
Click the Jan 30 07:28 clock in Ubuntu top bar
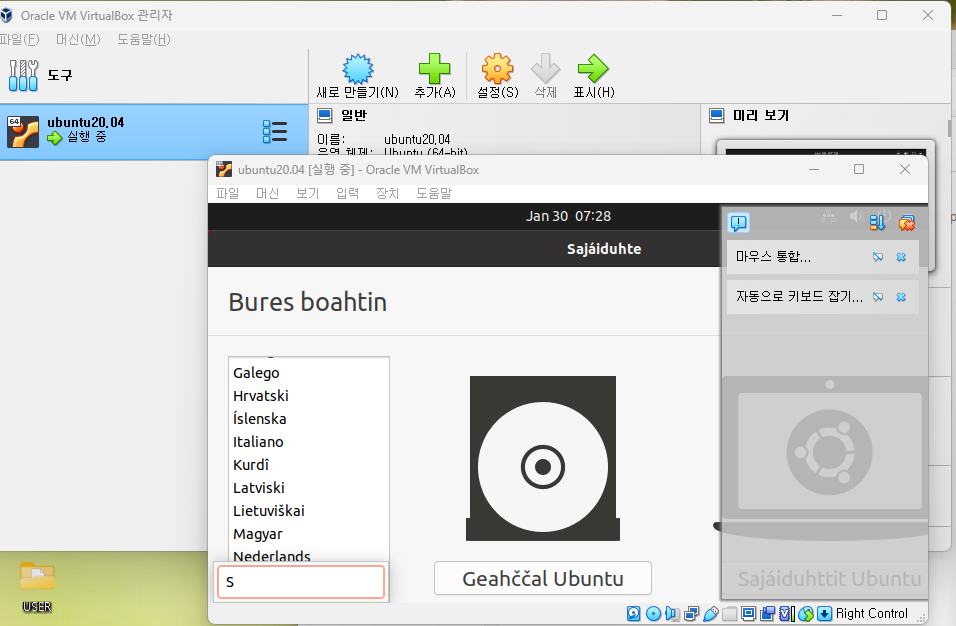pos(568,216)
